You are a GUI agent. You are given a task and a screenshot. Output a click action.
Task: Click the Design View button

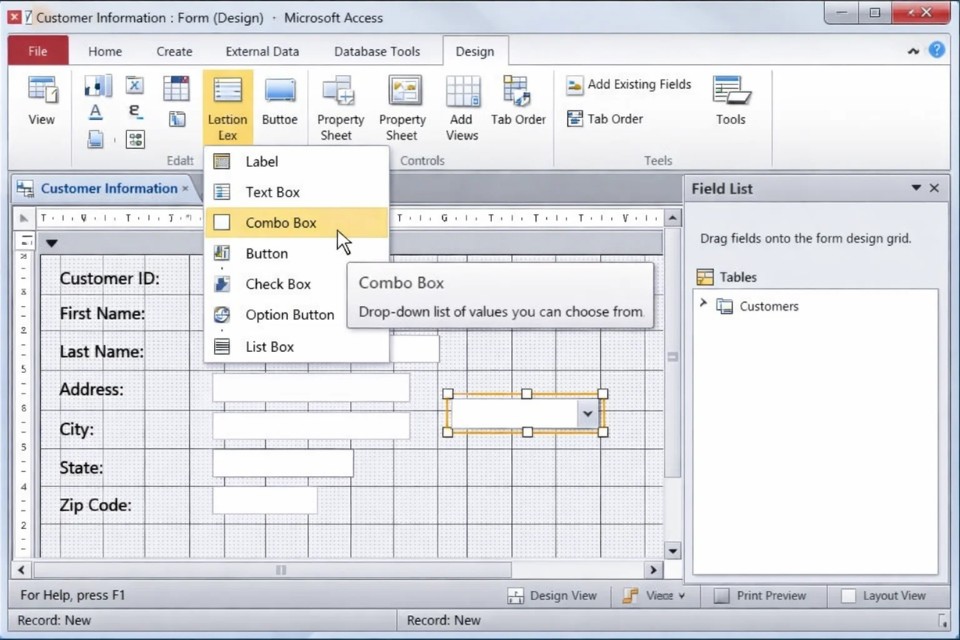pos(552,596)
